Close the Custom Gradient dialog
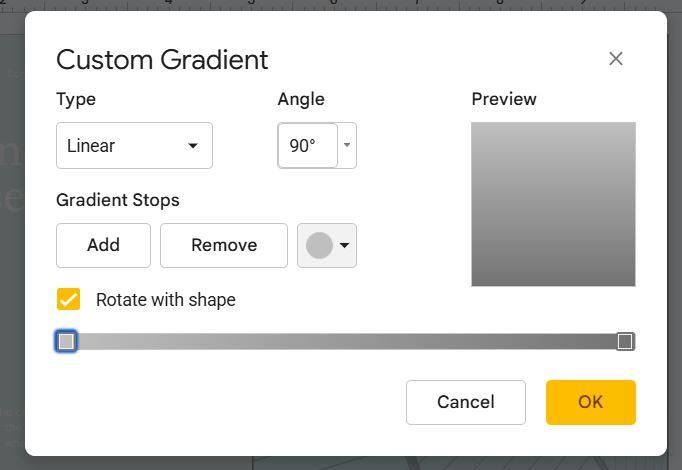The height and width of the screenshot is (470, 682). click(615, 59)
